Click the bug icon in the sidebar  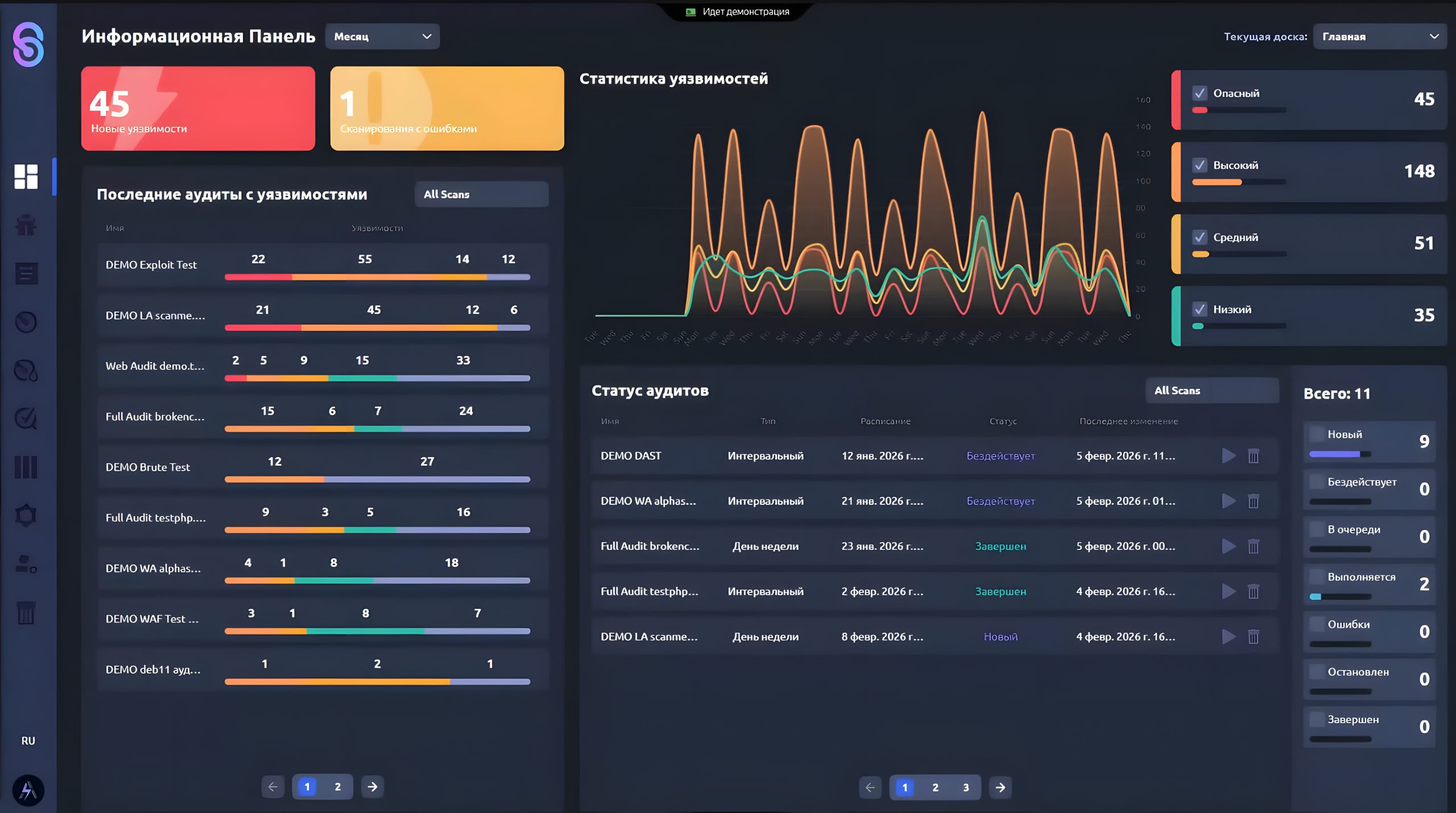click(26, 226)
